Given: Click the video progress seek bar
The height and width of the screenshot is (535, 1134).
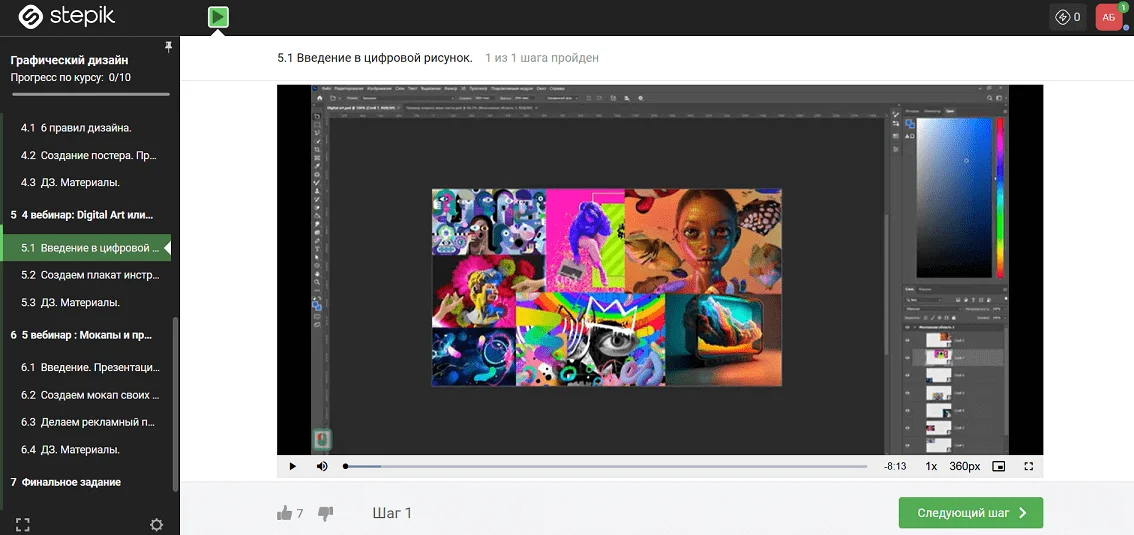Looking at the screenshot, I should 605,466.
